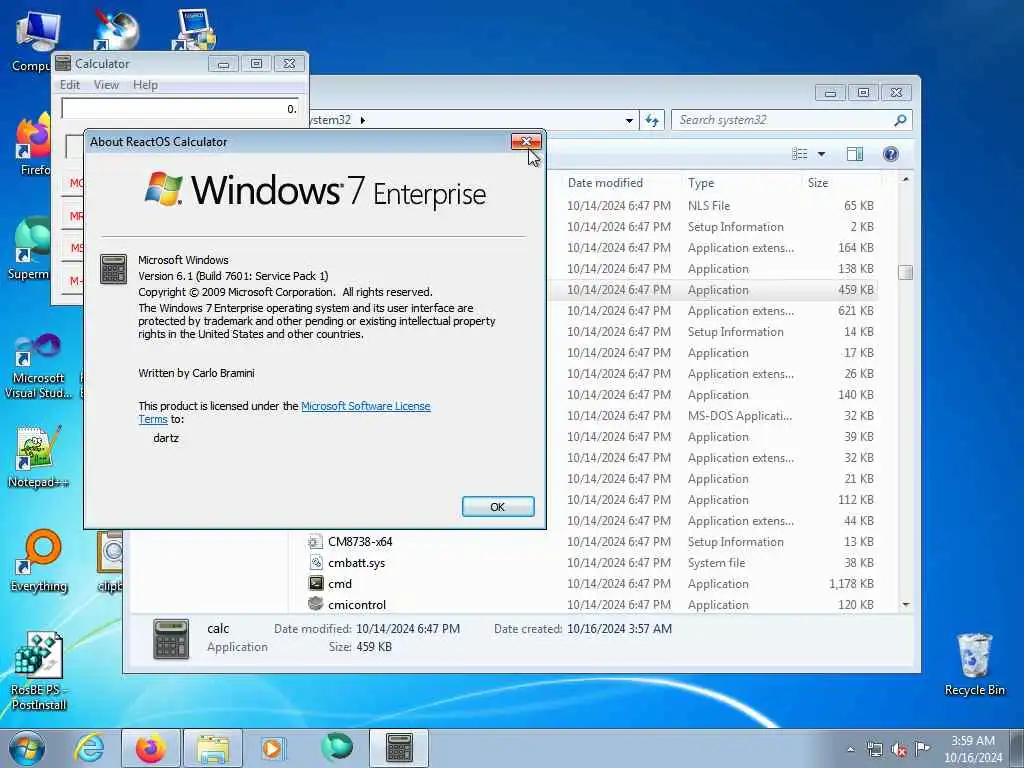Open the Help menu in Calculator
The width and height of the screenshot is (1024, 768).
coord(145,85)
